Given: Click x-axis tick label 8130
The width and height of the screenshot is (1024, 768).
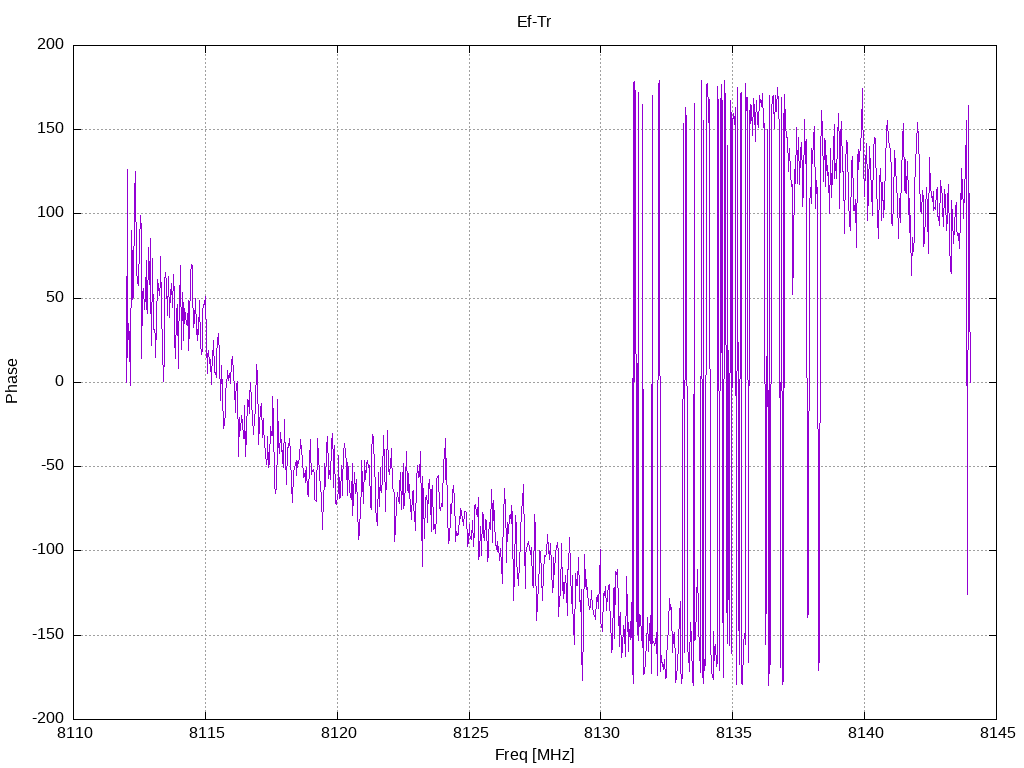Looking at the screenshot, I should [x=601, y=733].
